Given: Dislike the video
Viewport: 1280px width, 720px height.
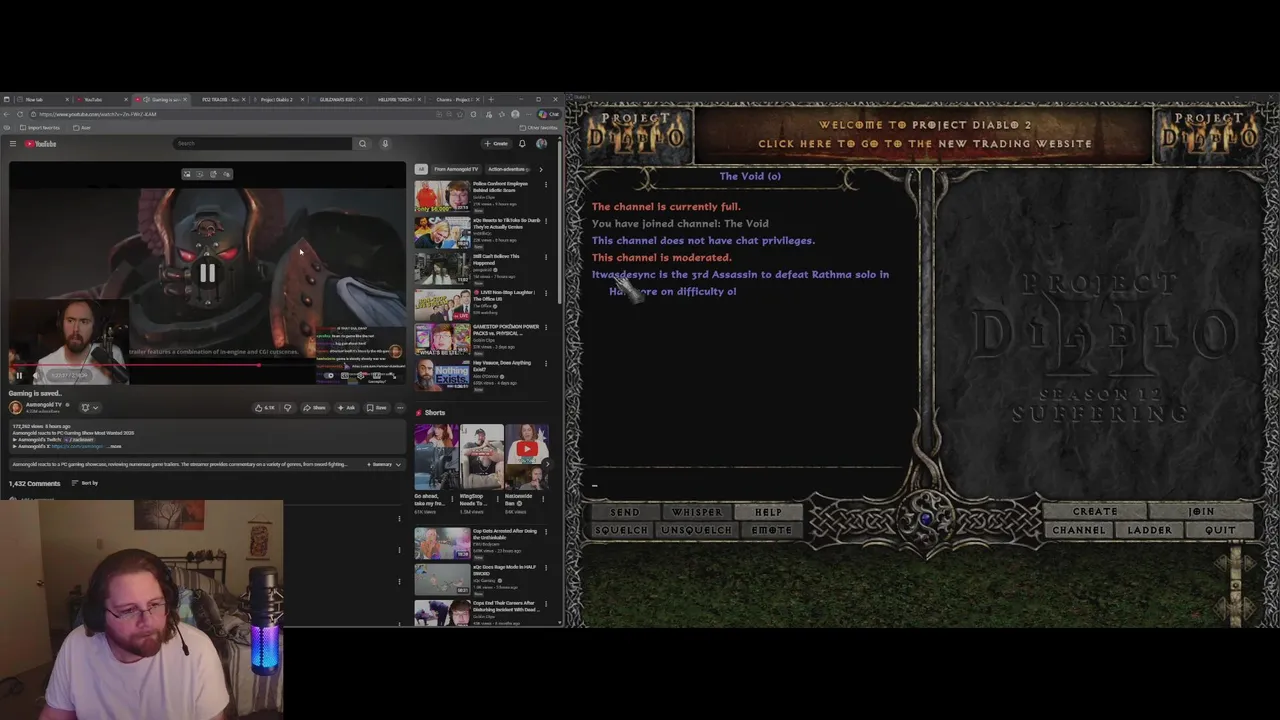Looking at the screenshot, I should tap(288, 408).
